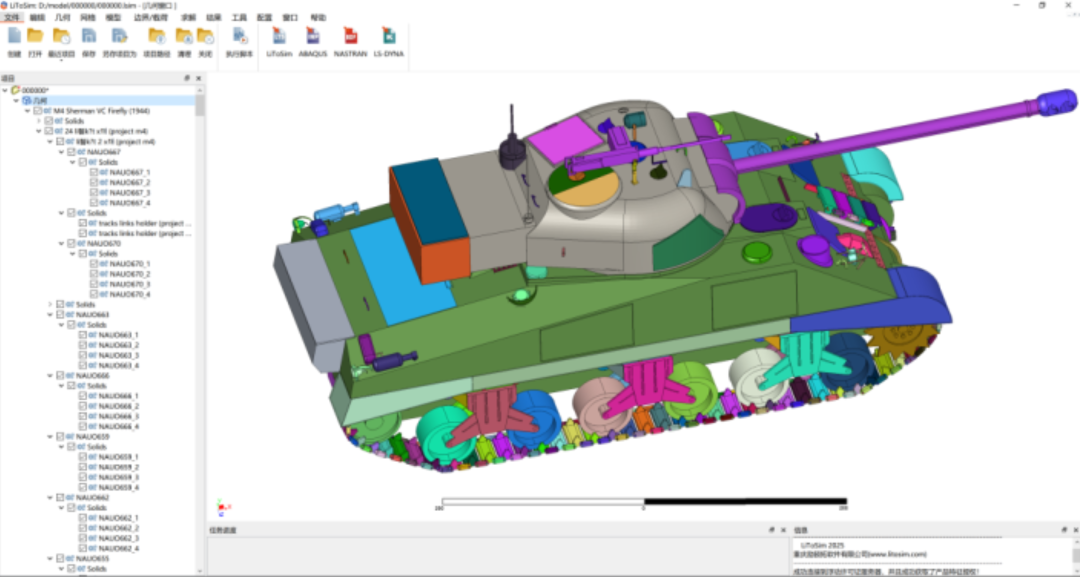Image resolution: width=1080 pixels, height=577 pixels.
Task: Select the NAUO659_4 tree row
Action: 109,487
